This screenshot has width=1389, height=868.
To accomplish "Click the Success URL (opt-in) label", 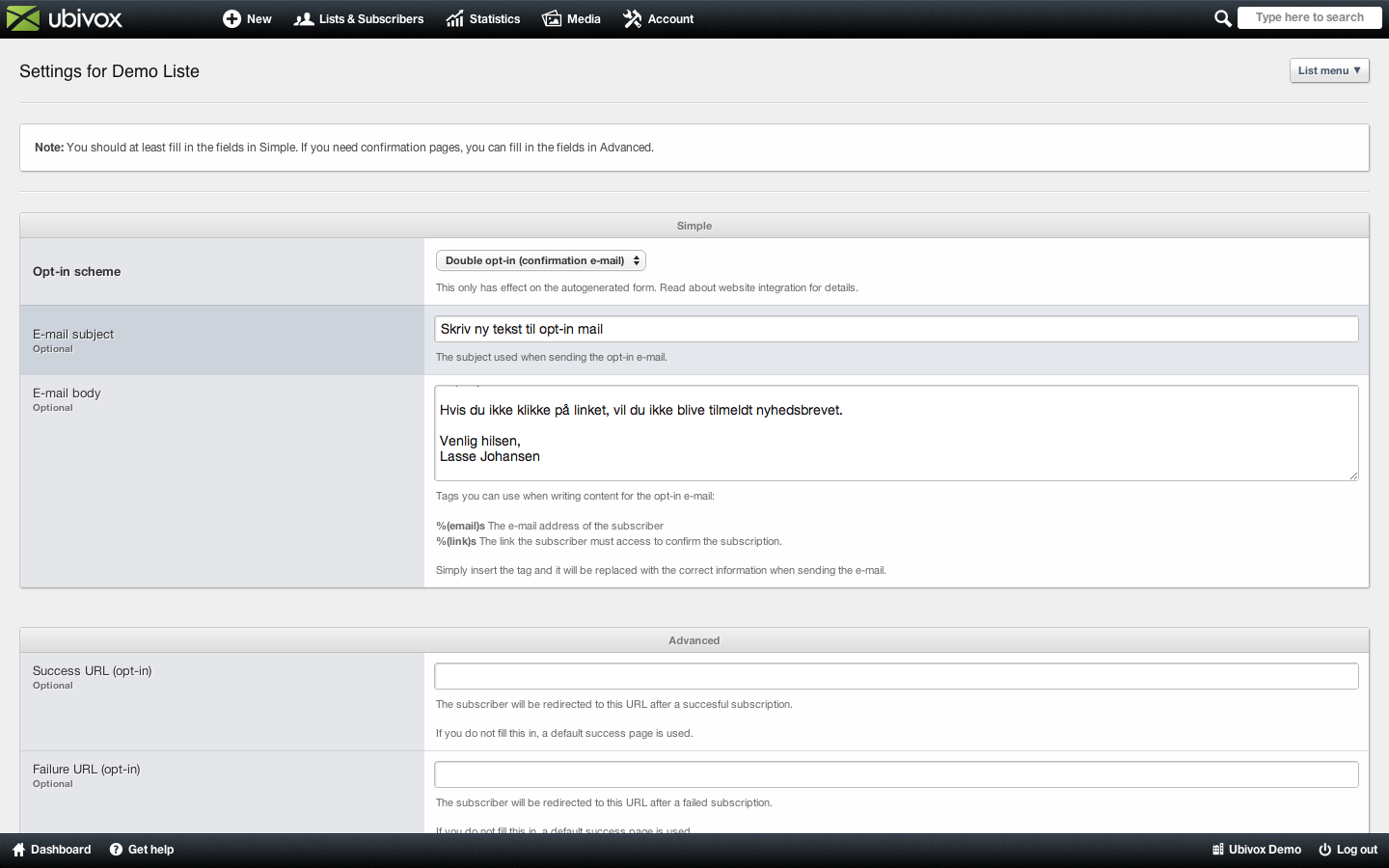I will coord(93,671).
